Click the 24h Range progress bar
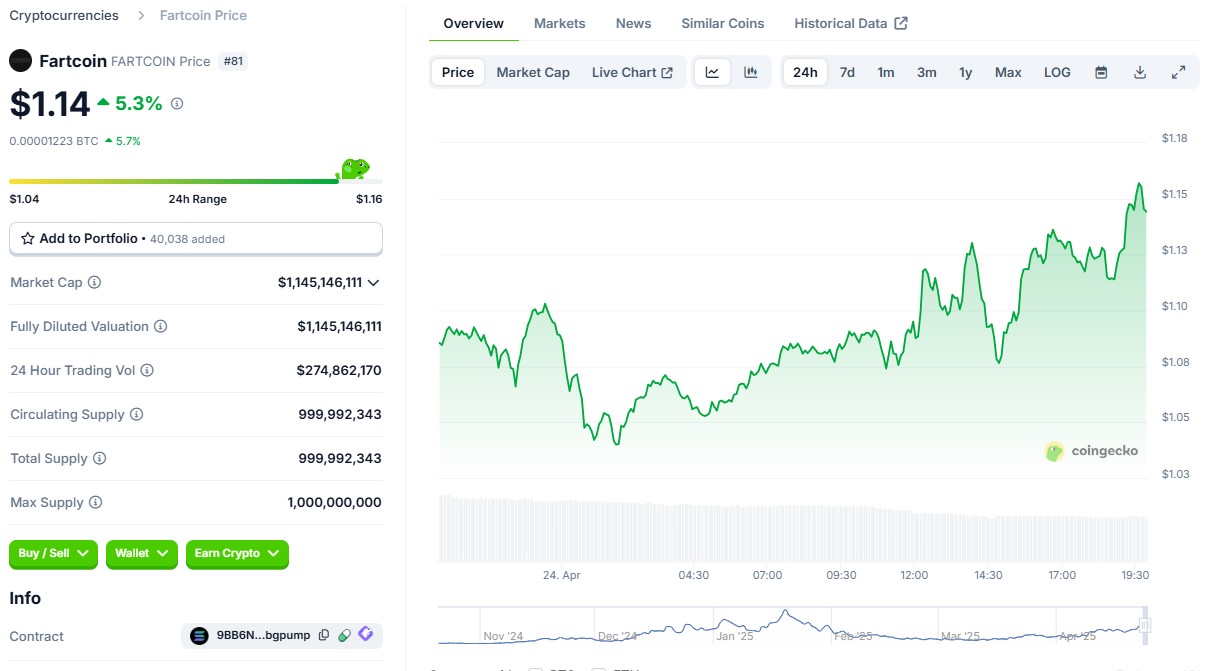 click(x=196, y=181)
